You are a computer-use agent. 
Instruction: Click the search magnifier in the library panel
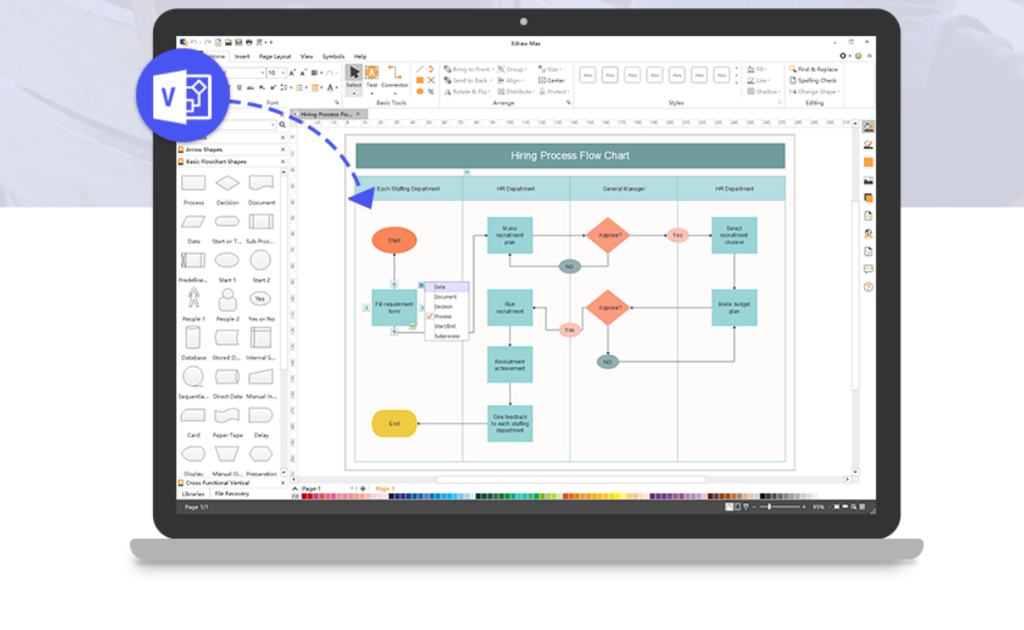pos(282,125)
